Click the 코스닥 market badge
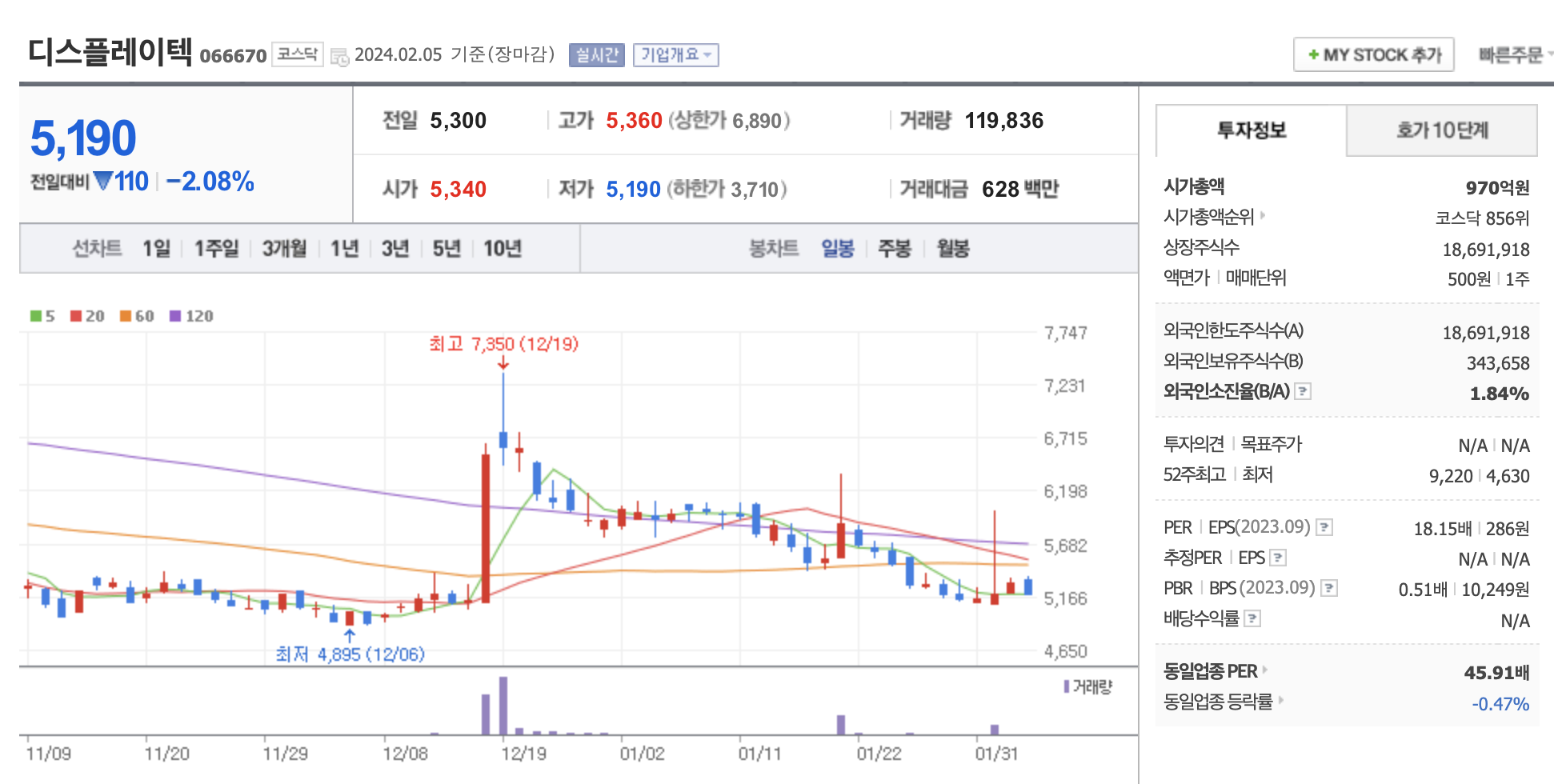Image resolution: width=1554 pixels, height=784 pixels. [x=298, y=54]
